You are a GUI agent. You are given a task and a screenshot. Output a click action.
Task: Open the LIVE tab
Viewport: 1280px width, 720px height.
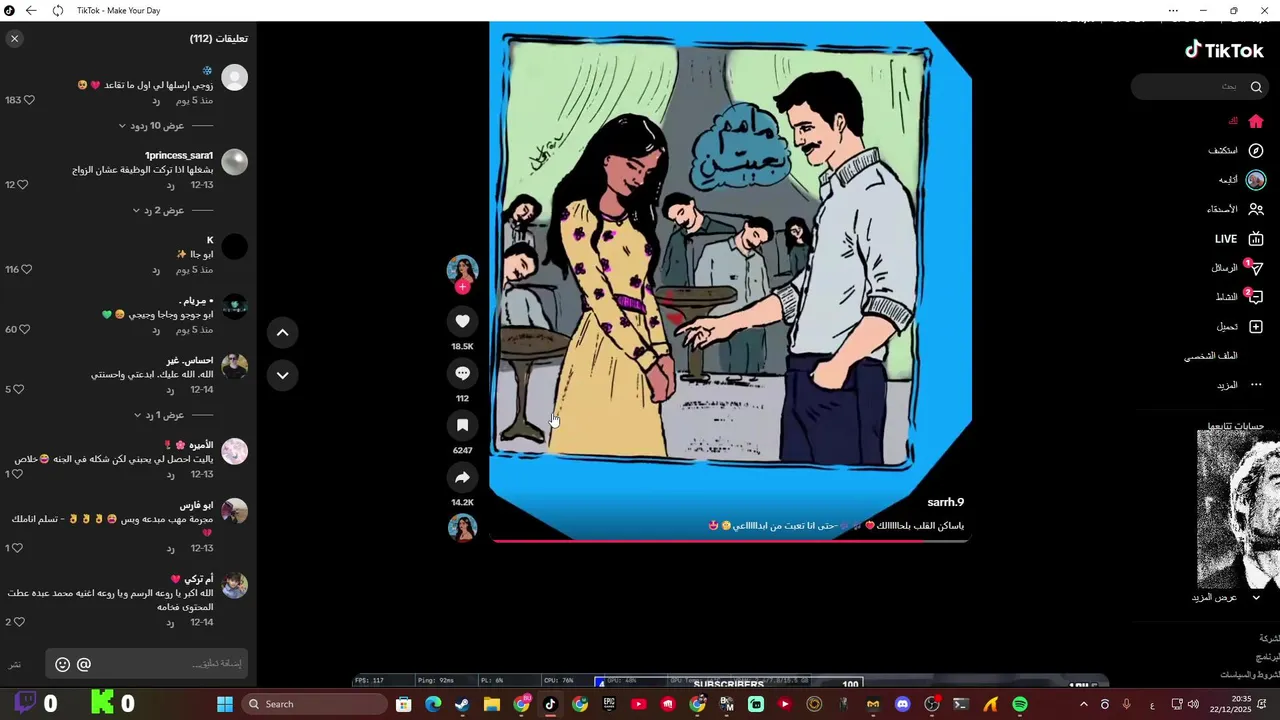coord(1239,239)
